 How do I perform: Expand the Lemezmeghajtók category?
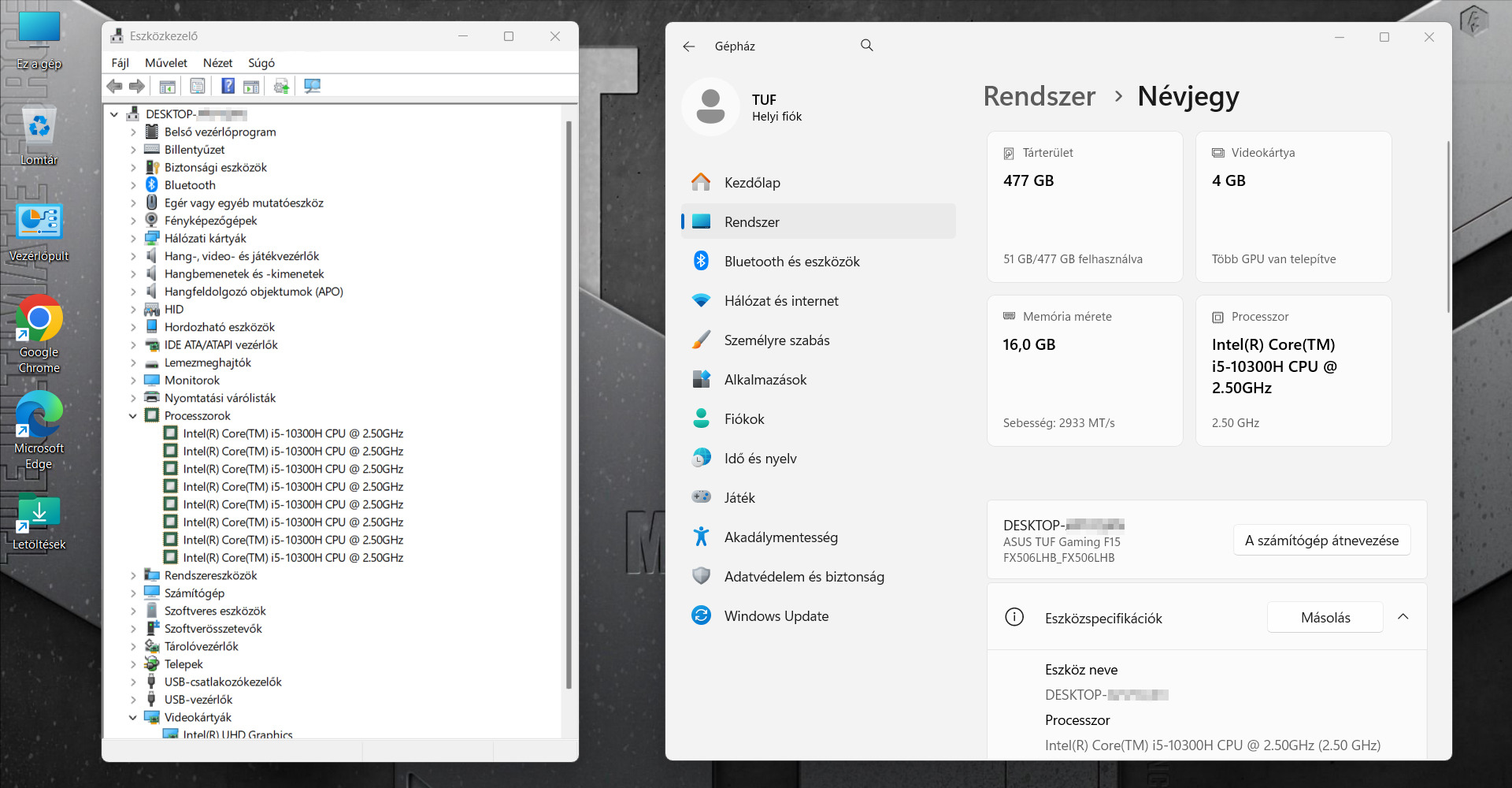(133, 363)
